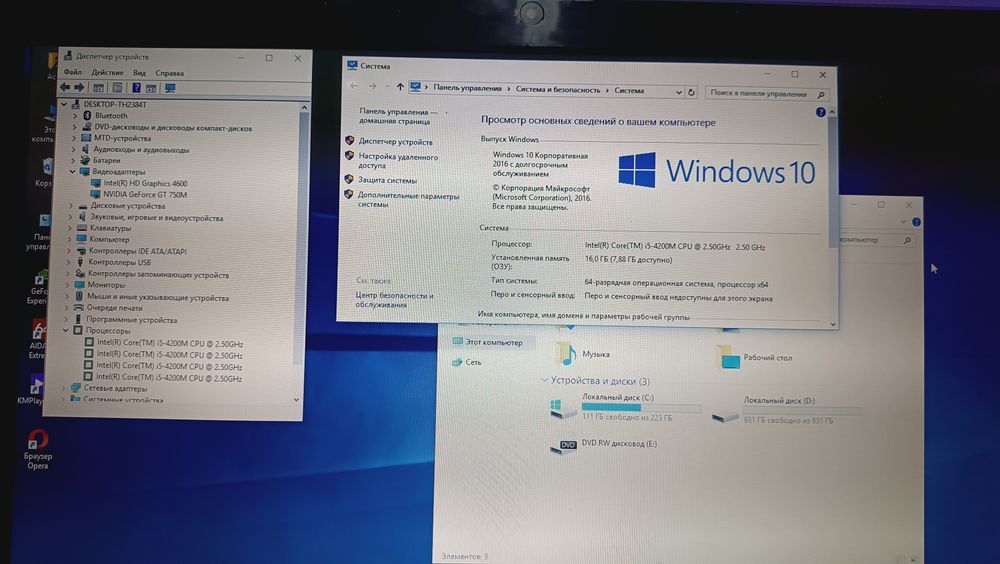This screenshot has height=564, width=1000.
Task: Click the Сетевые адаптеры network icon
Action: point(76,388)
